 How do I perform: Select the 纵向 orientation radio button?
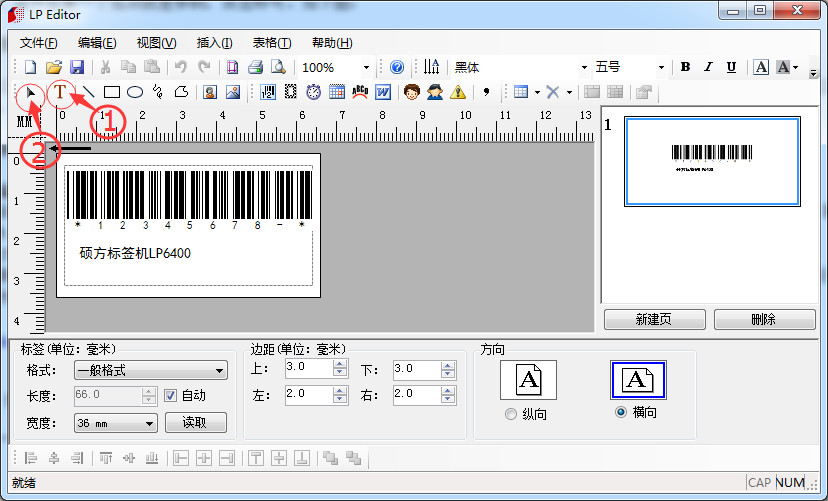point(512,413)
